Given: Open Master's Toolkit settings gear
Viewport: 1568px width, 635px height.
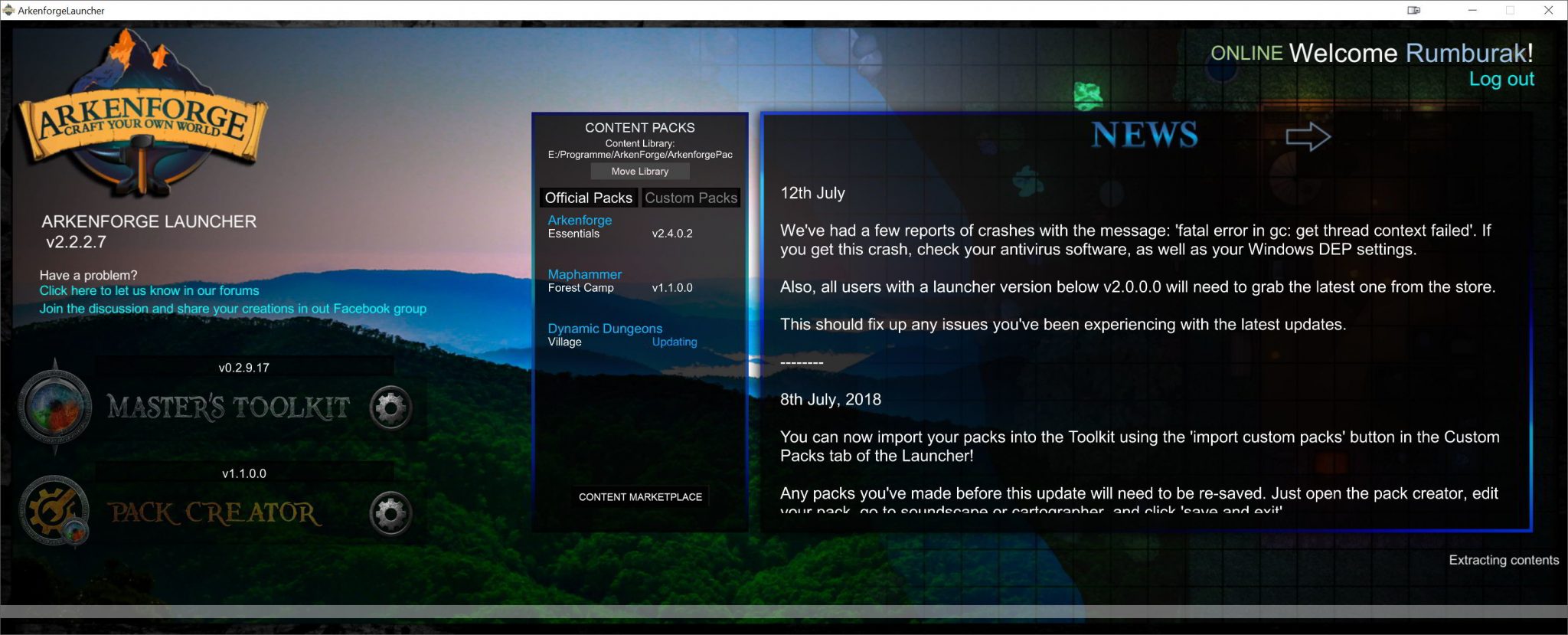Looking at the screenshot, I should (390, 408).
